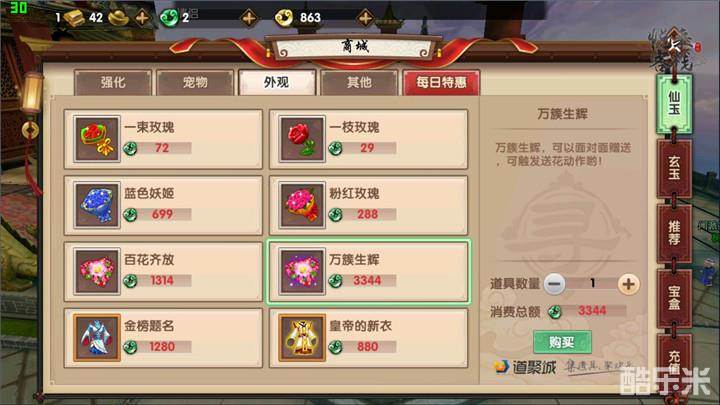Decrease item quantity with minus button
Screen dimensions: 720x405
[554, 284]
